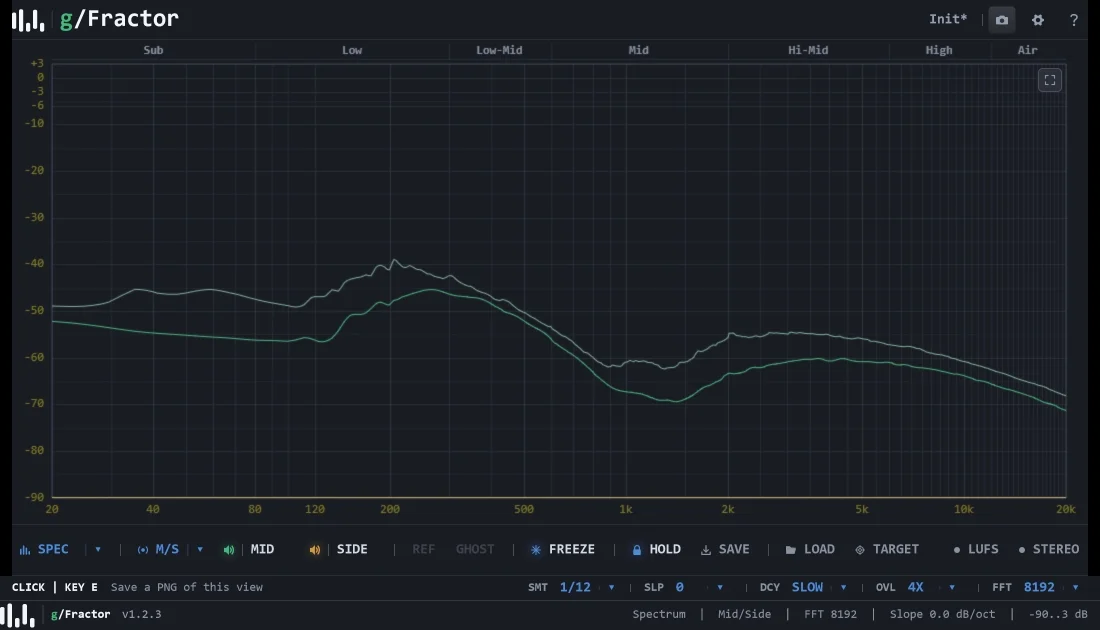Click the g/Fractor logo bars at top
The image size is (1100, 630).
(x=28, y=20)
